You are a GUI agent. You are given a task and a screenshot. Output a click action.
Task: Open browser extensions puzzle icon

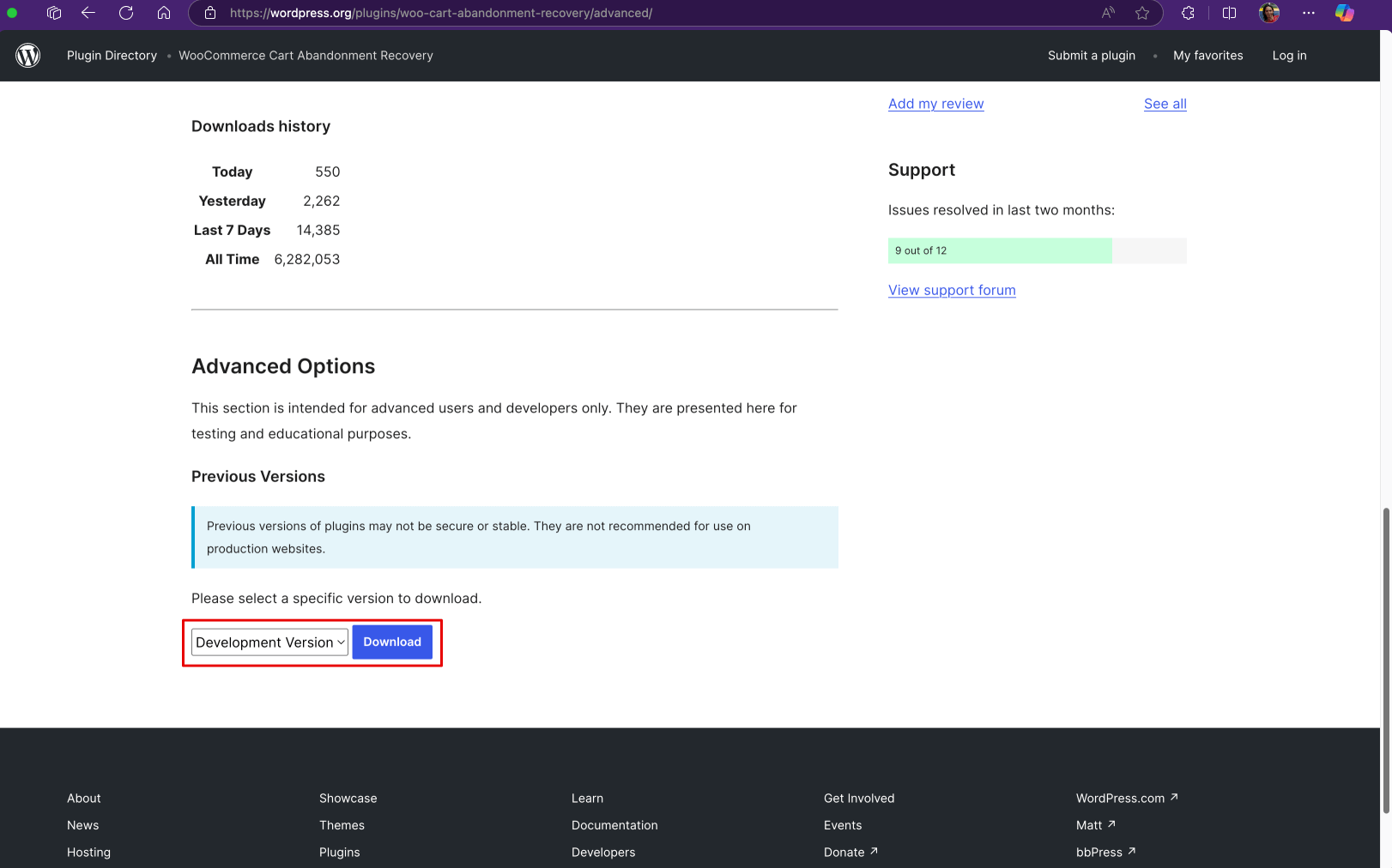click(x=1188, y=13)
